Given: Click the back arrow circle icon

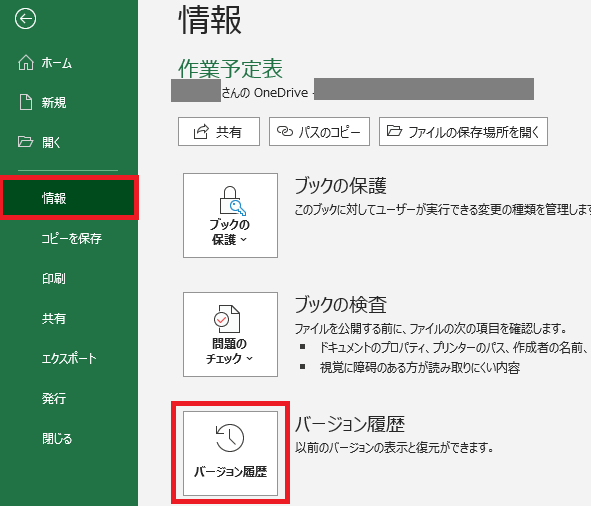Looking at the screenshot, I should coord(25,19).
